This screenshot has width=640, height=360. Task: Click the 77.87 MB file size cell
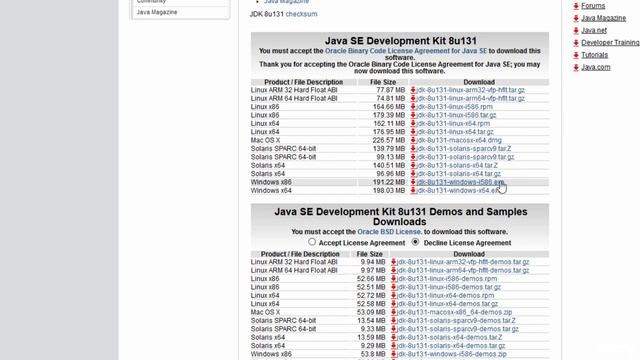click(391, 90)
